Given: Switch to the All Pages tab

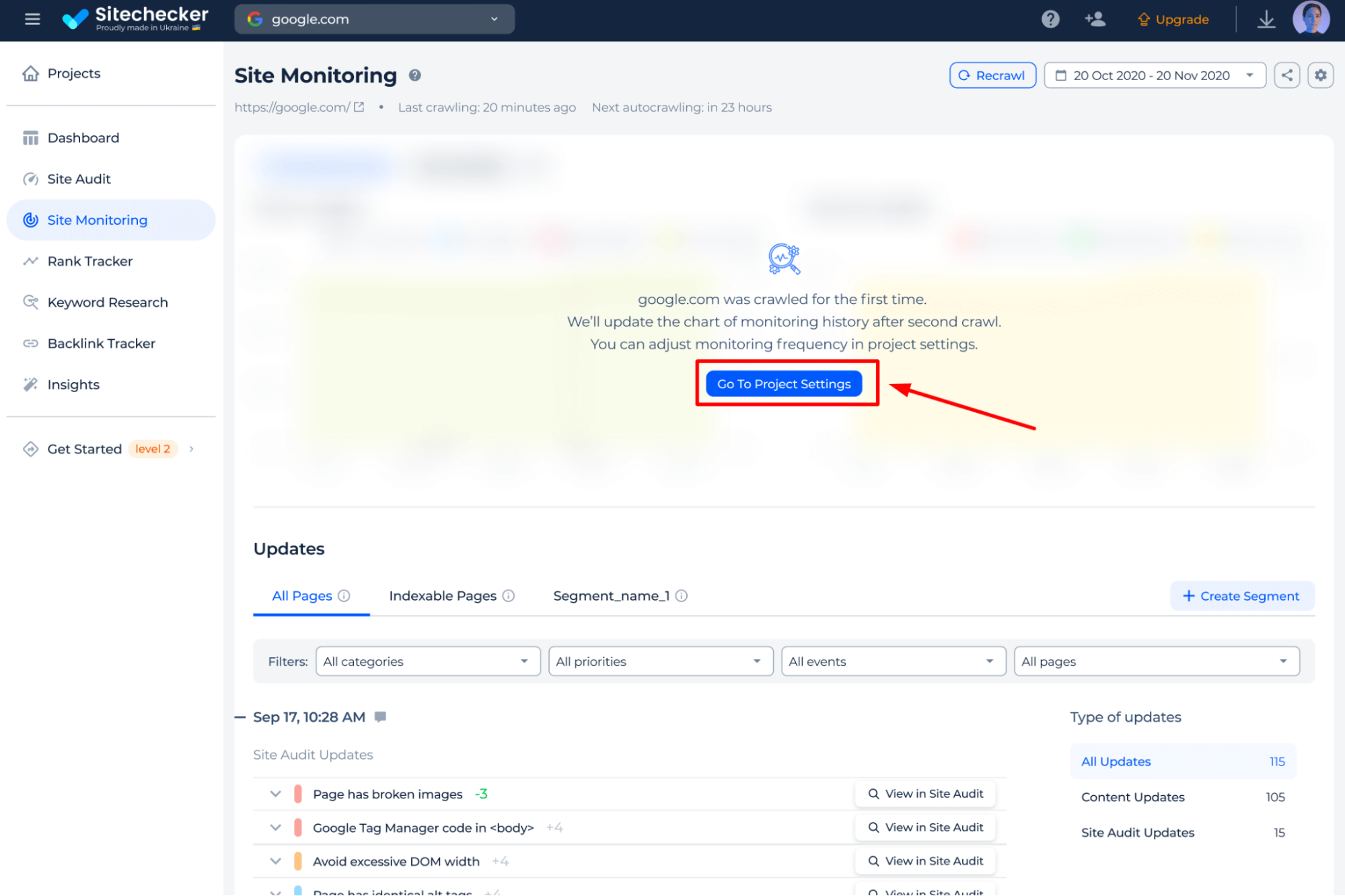Looking at the screenshot, I should [x=311, y=596].
